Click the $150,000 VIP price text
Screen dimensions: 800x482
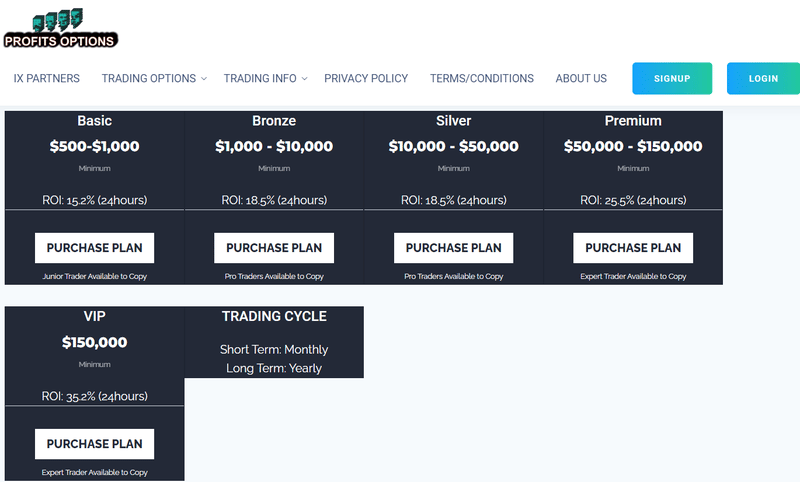[94, 342]
